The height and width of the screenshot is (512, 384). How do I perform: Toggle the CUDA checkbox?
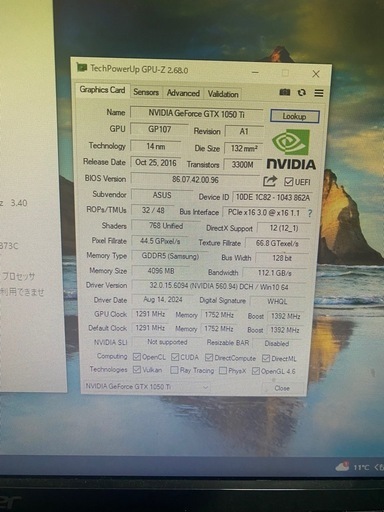pyautogui.click(x=175, y=357)
